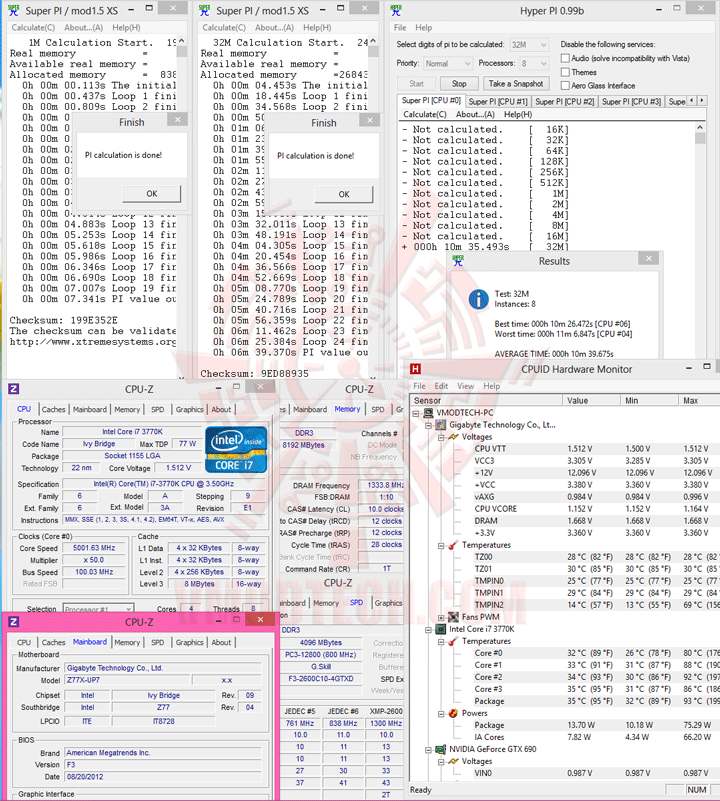The width and height of the screenshot is (720, 801).
Task: Enable Audio Vista incompatibility checkbox
Action: click(565, 58)
